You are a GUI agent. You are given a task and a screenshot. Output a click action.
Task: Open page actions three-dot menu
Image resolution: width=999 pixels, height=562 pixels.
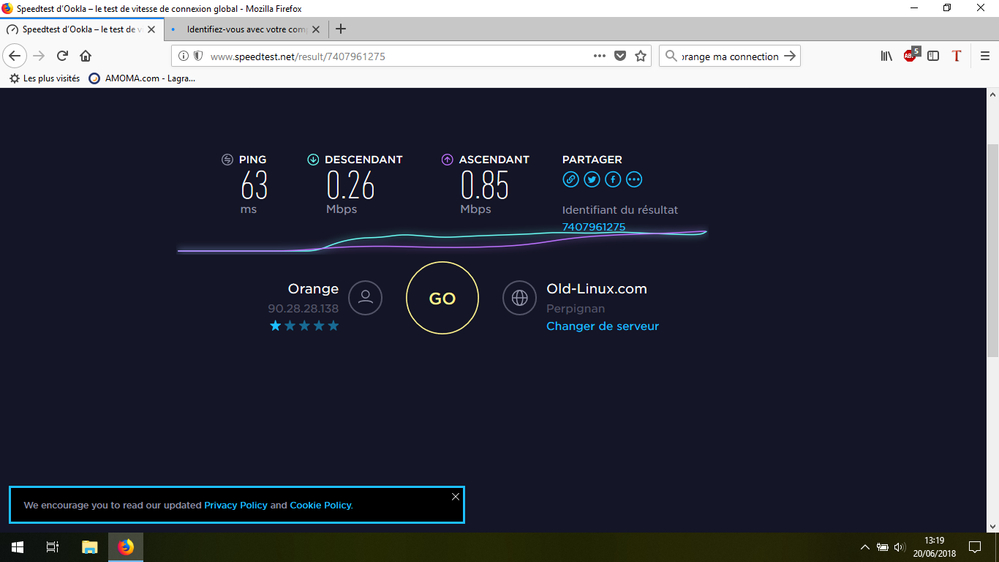pyautogui.click(x=599, y=56)
